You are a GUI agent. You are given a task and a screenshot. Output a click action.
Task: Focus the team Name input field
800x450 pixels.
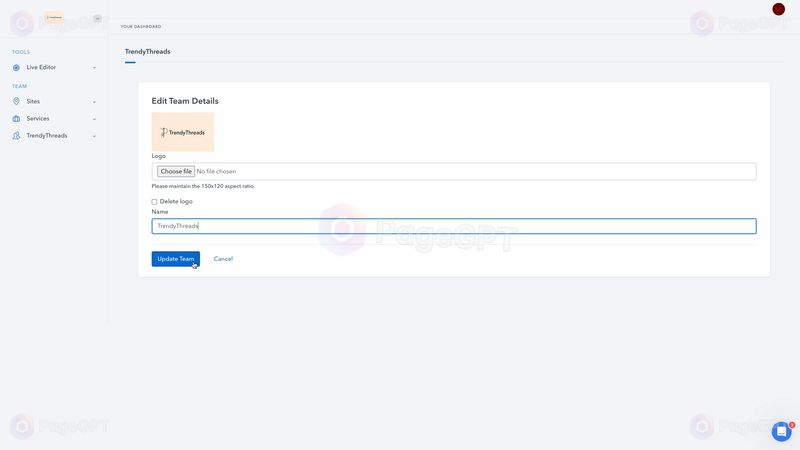pos(454,226)
